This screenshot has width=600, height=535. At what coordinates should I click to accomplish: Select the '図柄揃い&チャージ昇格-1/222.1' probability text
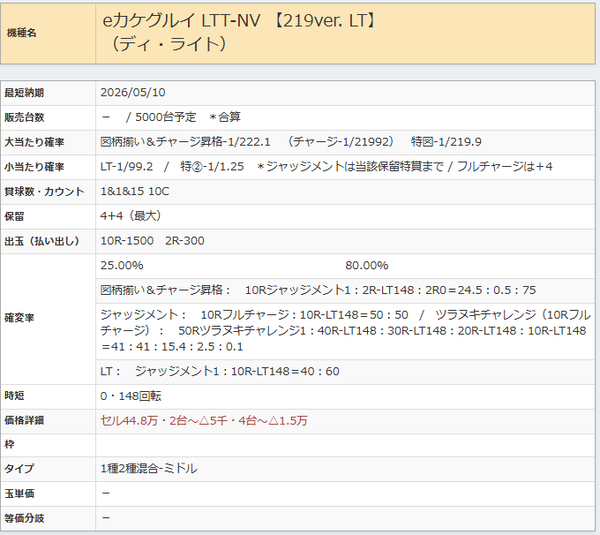(185, 142)
